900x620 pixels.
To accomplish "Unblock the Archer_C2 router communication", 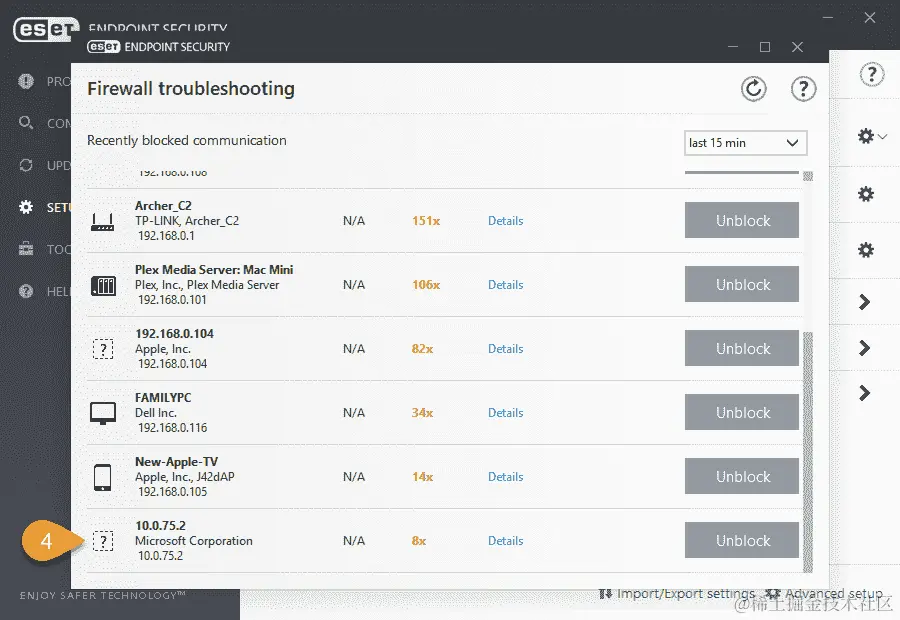I will (x=742, y=220).
